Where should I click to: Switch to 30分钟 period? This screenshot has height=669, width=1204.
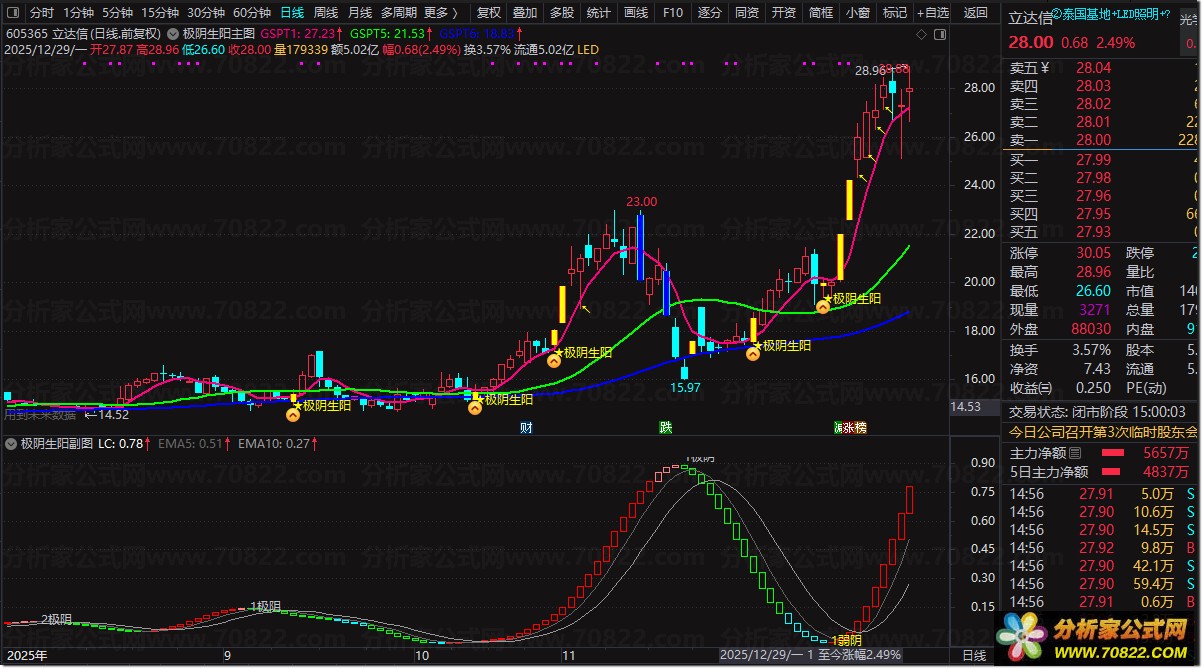pyautogui.click(x=206, y=13)
